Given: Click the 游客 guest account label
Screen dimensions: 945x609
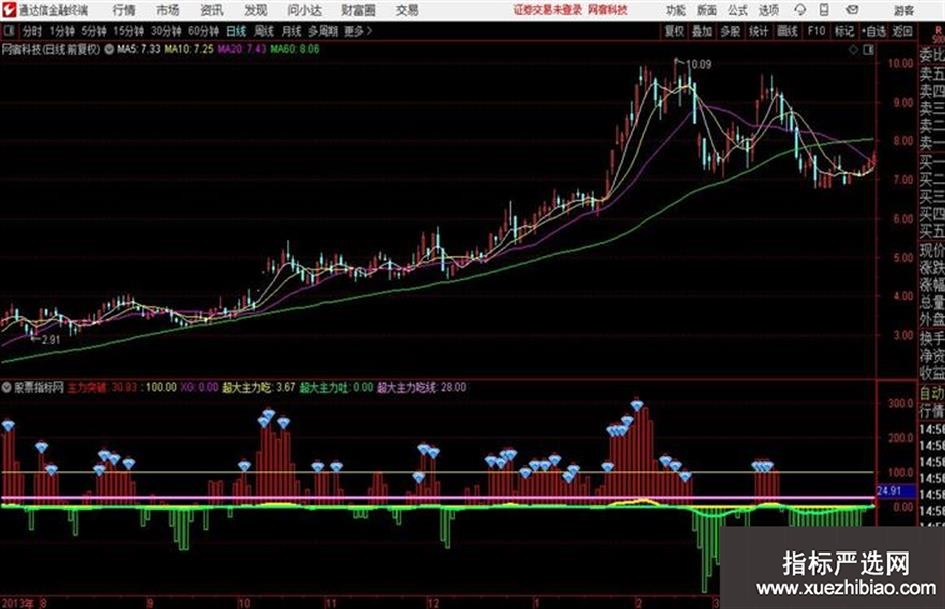Looking at the screenshot, I should (x=903, y=10).
